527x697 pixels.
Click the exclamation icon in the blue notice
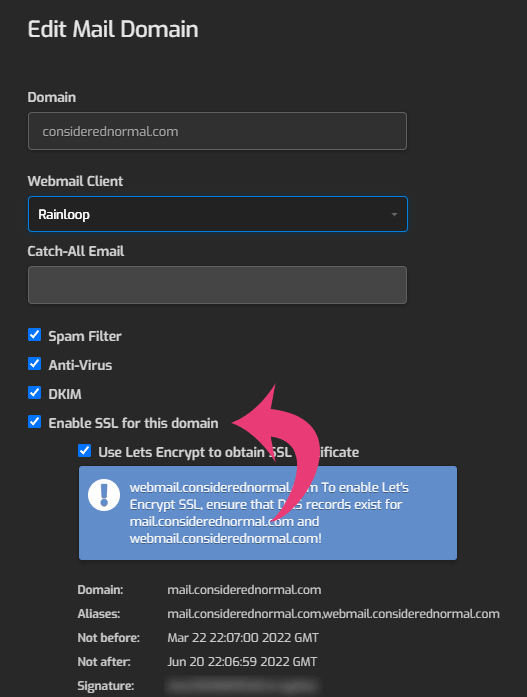pyautogui.click(x=104, y=495)
